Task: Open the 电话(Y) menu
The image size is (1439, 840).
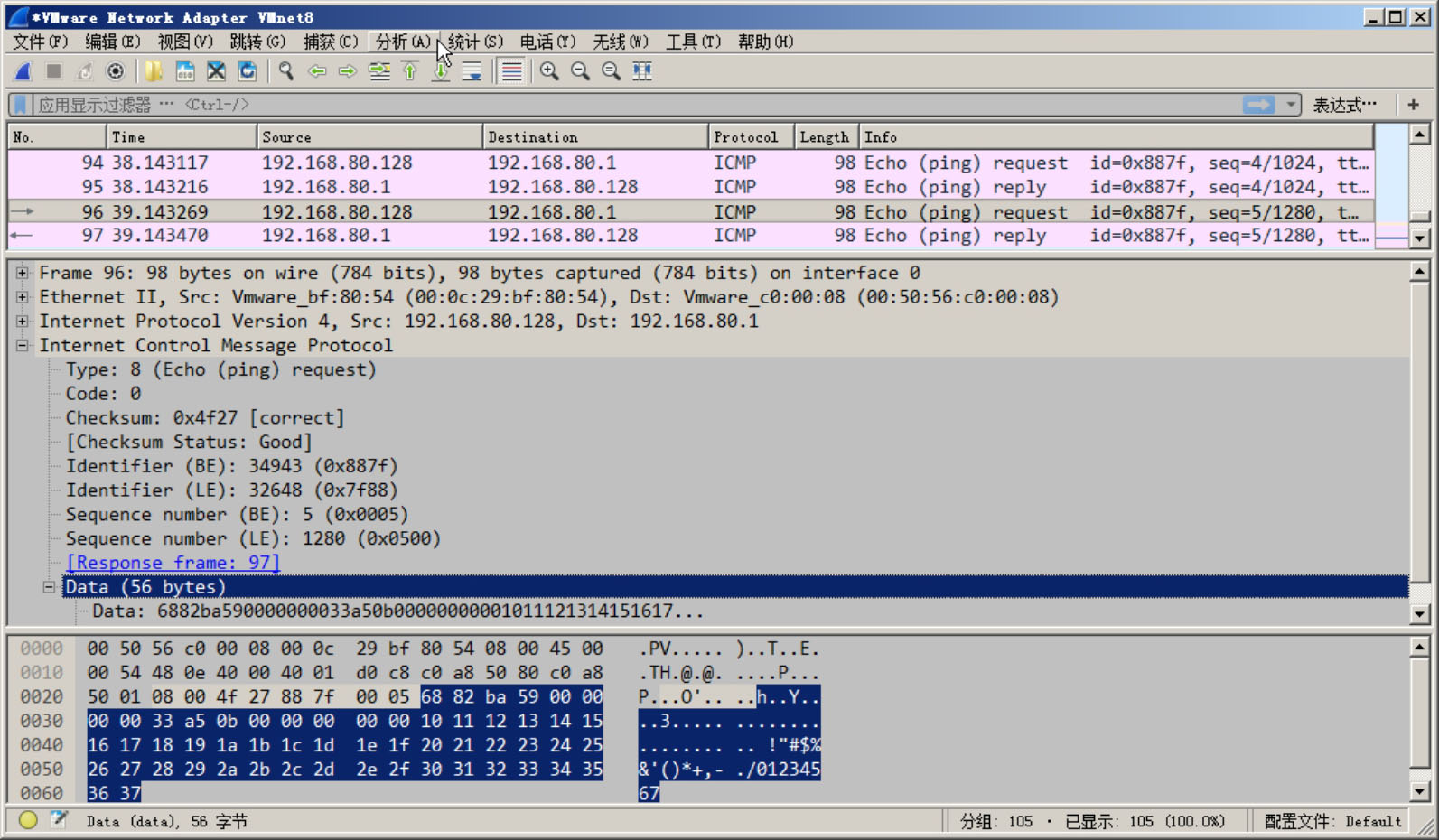Action: (547, 42)
